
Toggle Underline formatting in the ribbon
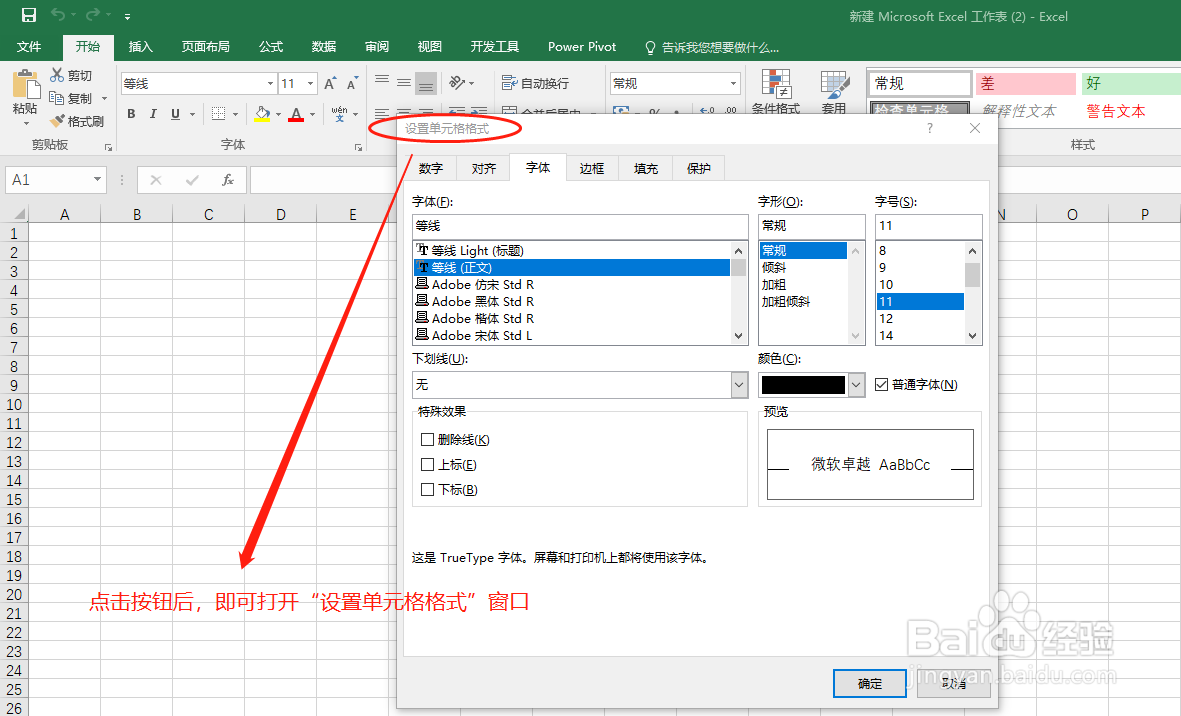[x=175, y=114]
